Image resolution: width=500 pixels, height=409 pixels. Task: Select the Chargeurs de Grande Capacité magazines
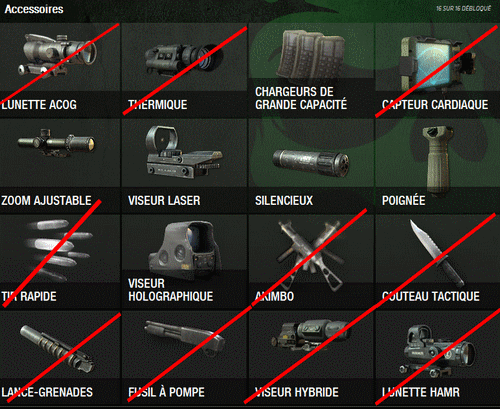(310, 54)
